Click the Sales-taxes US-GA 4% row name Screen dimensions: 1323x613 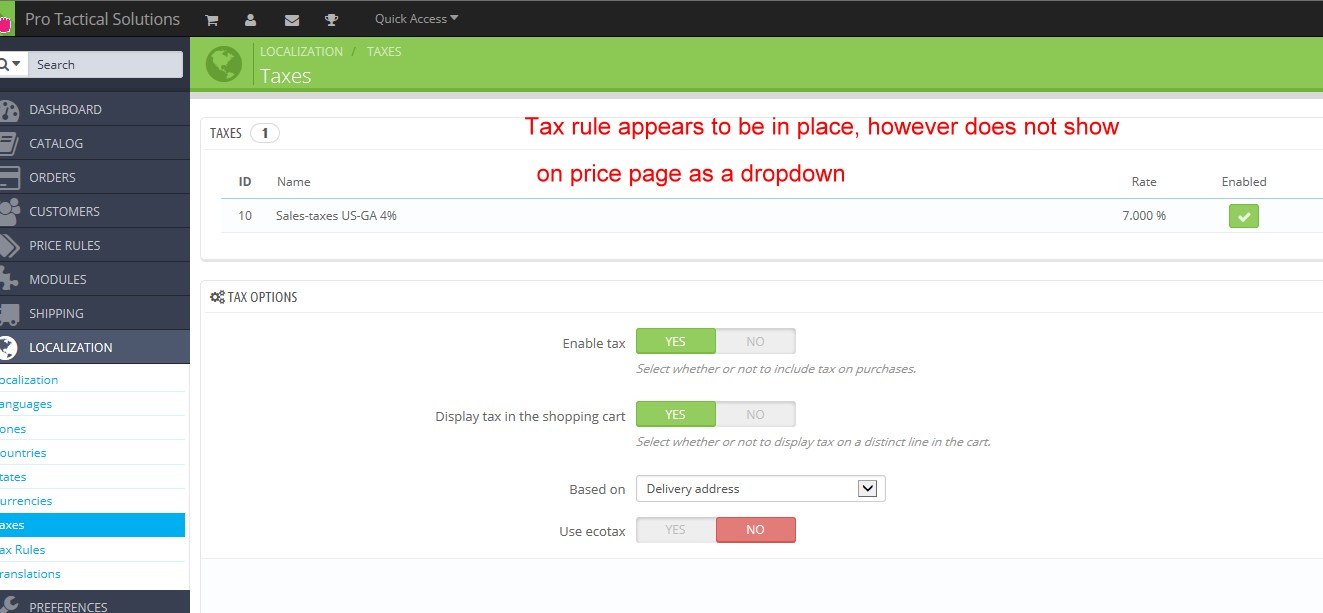click(336, 216)
